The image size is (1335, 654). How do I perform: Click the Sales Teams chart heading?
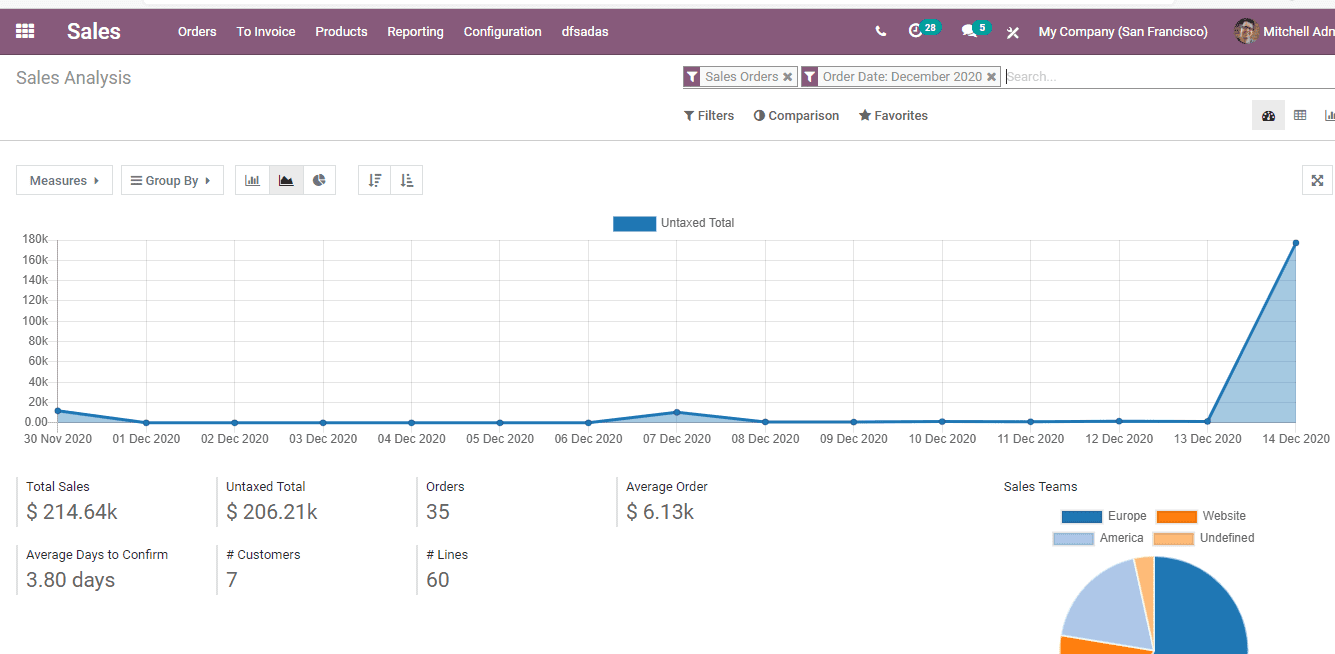click(x=1040, y=487)
